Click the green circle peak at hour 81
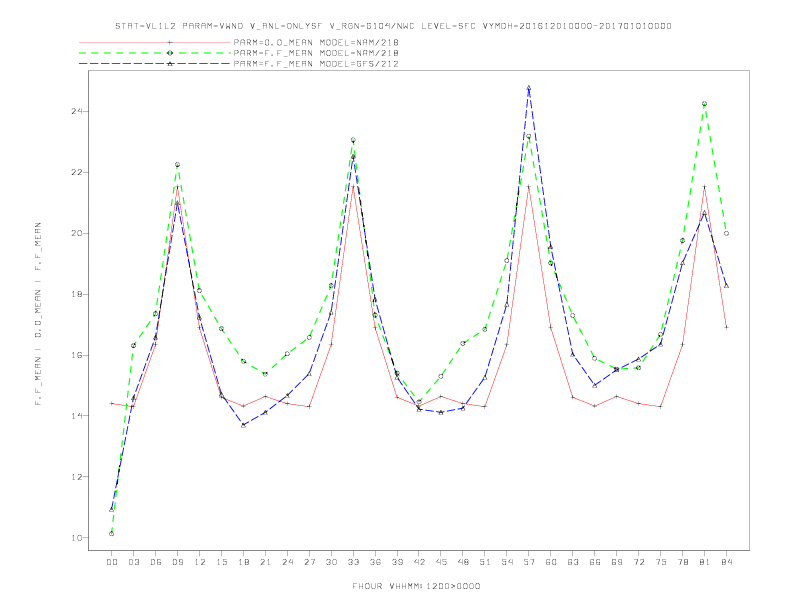Screen dimensions: 792x612 tap(705, 104)
